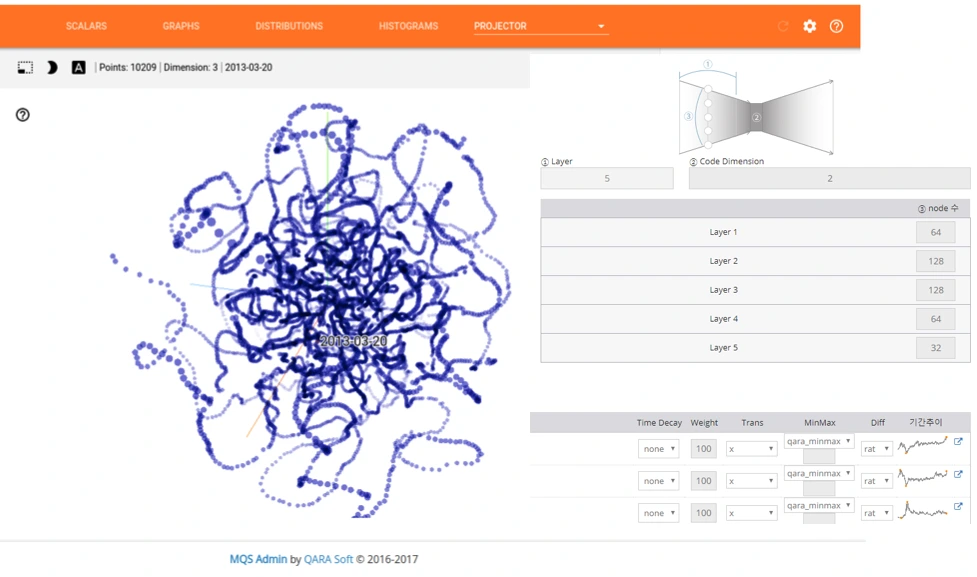
Task: Click the gray box under the first row's qara_minmax
Action: tap(819, 456)
